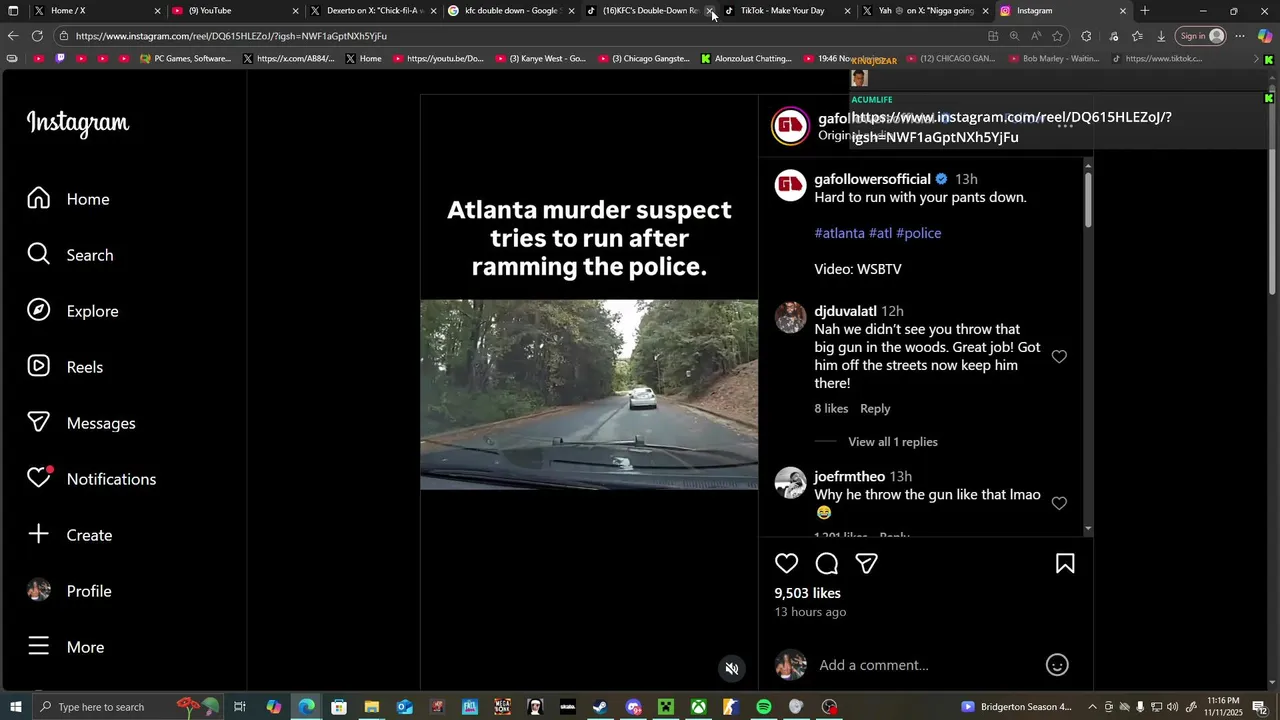Viewport: 1280px width, 720px height.
Task: Switch to TikTok - Make Your Day tab
Action: point(787,11)
